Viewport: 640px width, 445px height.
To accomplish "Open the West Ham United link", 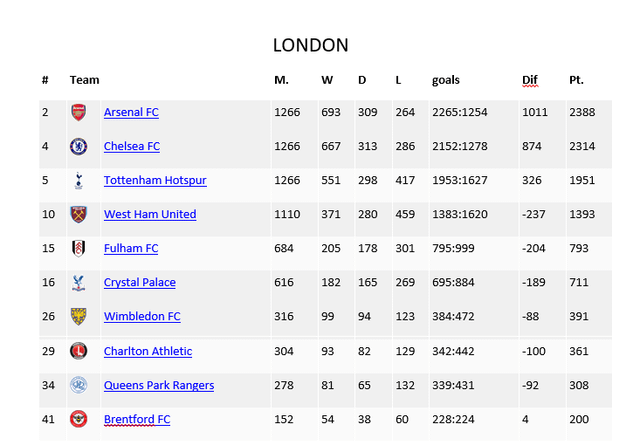I will (150, 214).
